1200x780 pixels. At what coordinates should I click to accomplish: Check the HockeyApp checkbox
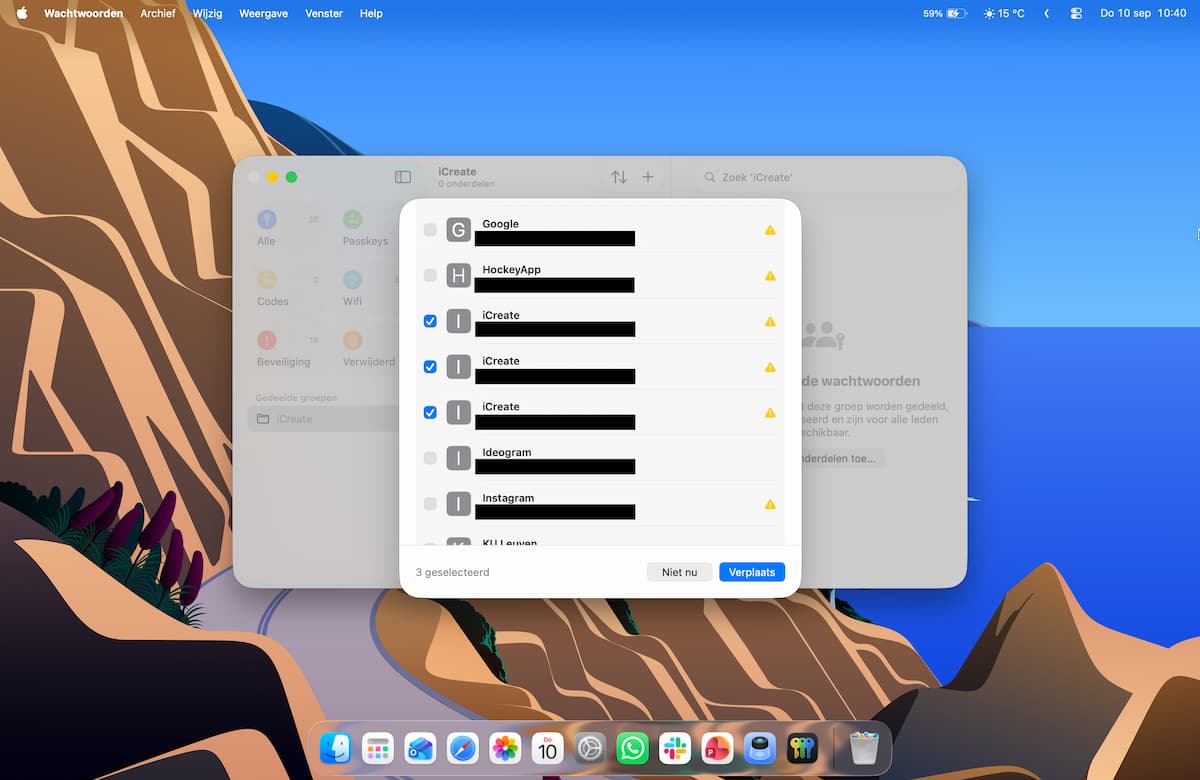[430, 276]
